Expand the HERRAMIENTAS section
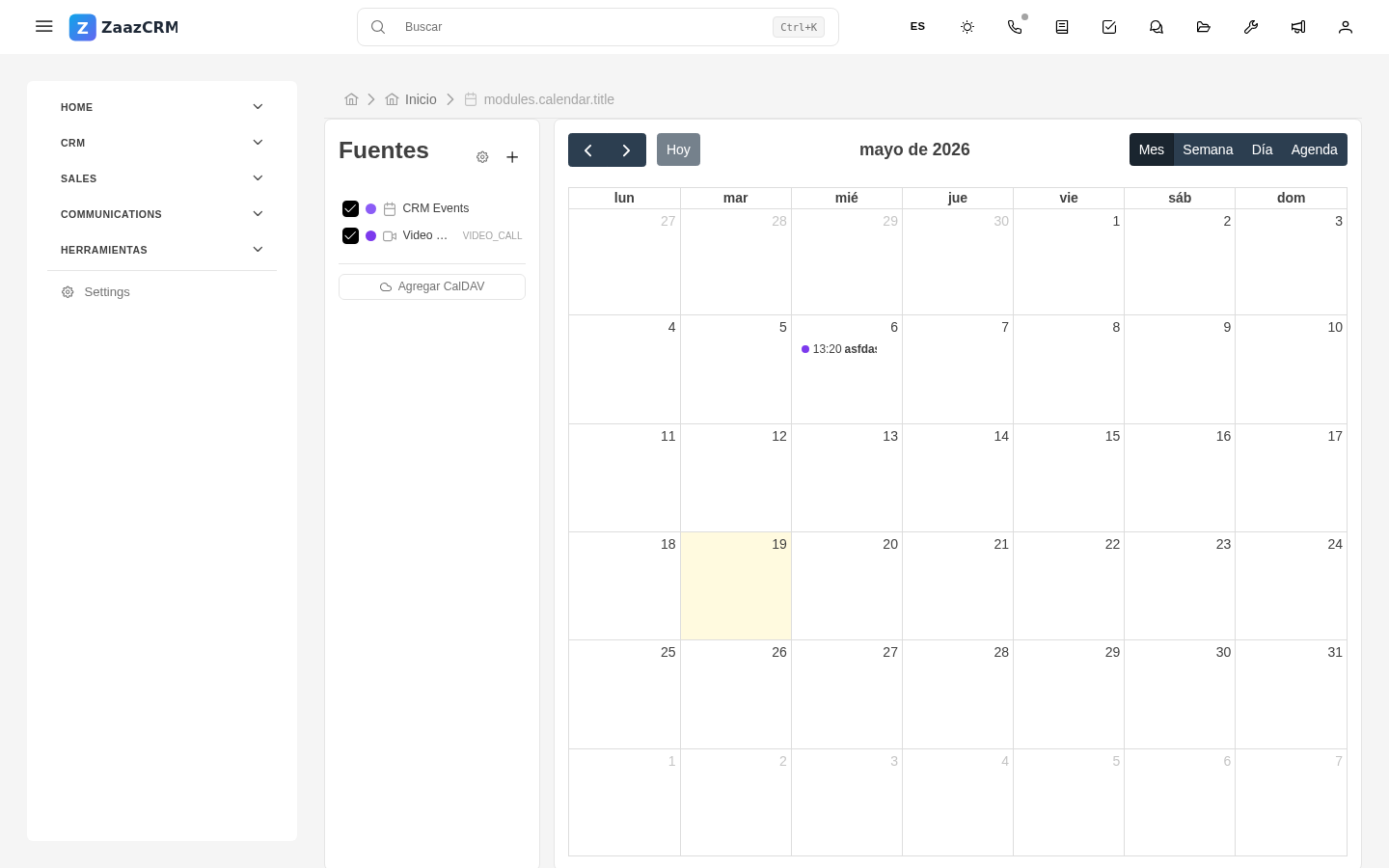This screenshot has width=1389, height=868. 162,250
